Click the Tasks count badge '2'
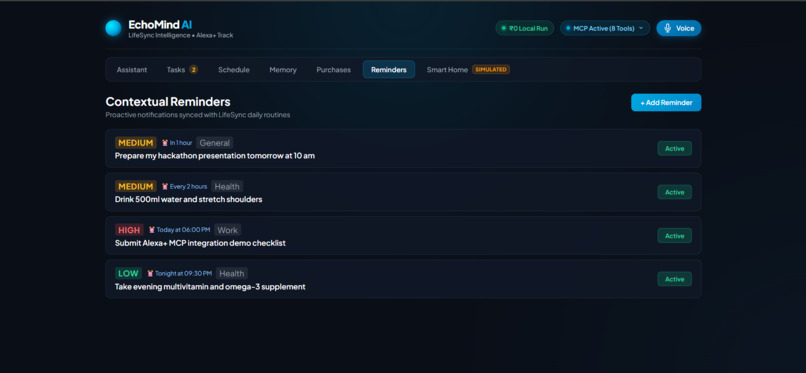The height and width of the screenshot is (373, 806). pos(194,69)
